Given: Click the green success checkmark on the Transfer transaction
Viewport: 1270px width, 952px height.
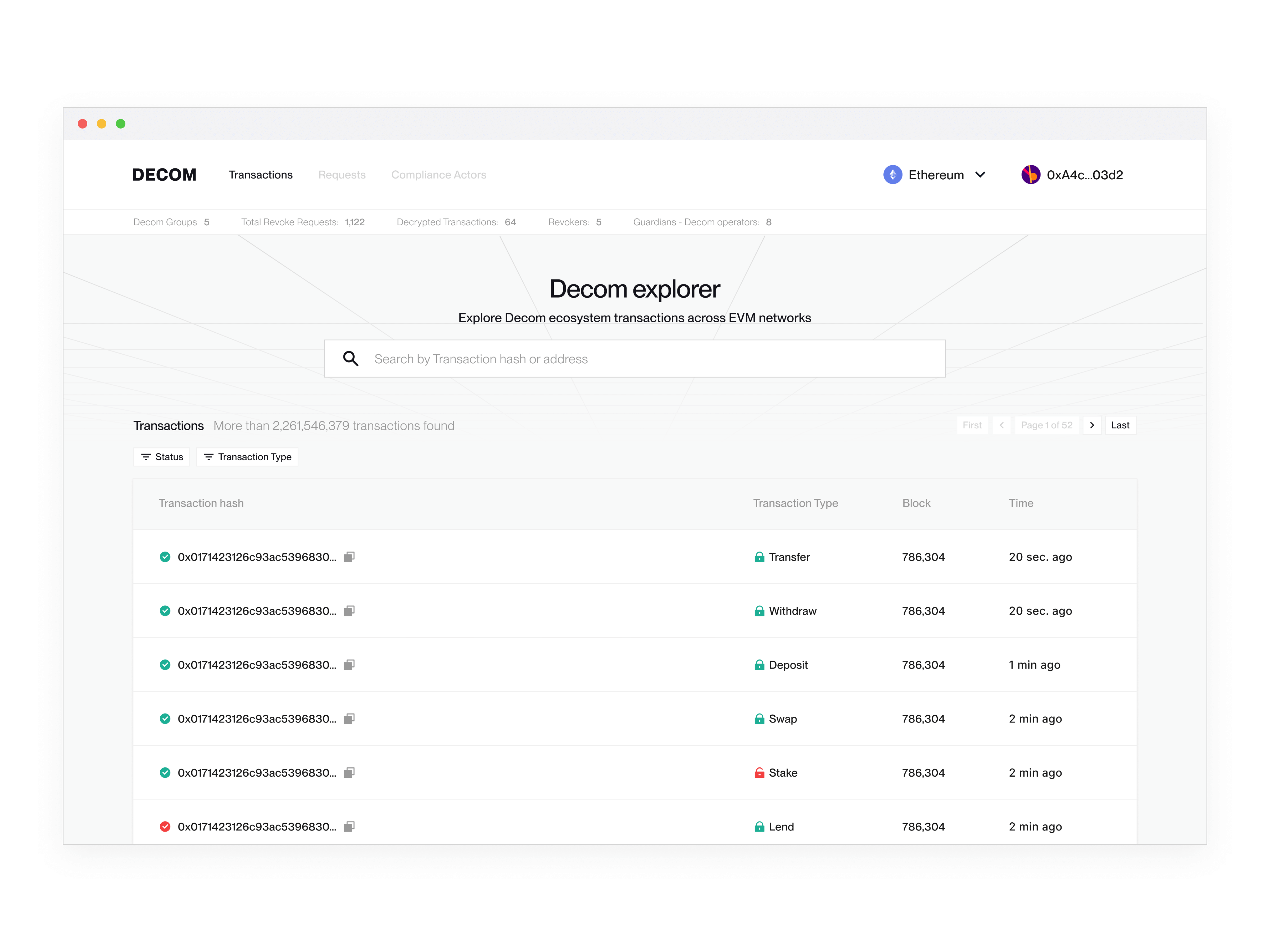Looking at the screenshot, I should click(x=165, y=557).
